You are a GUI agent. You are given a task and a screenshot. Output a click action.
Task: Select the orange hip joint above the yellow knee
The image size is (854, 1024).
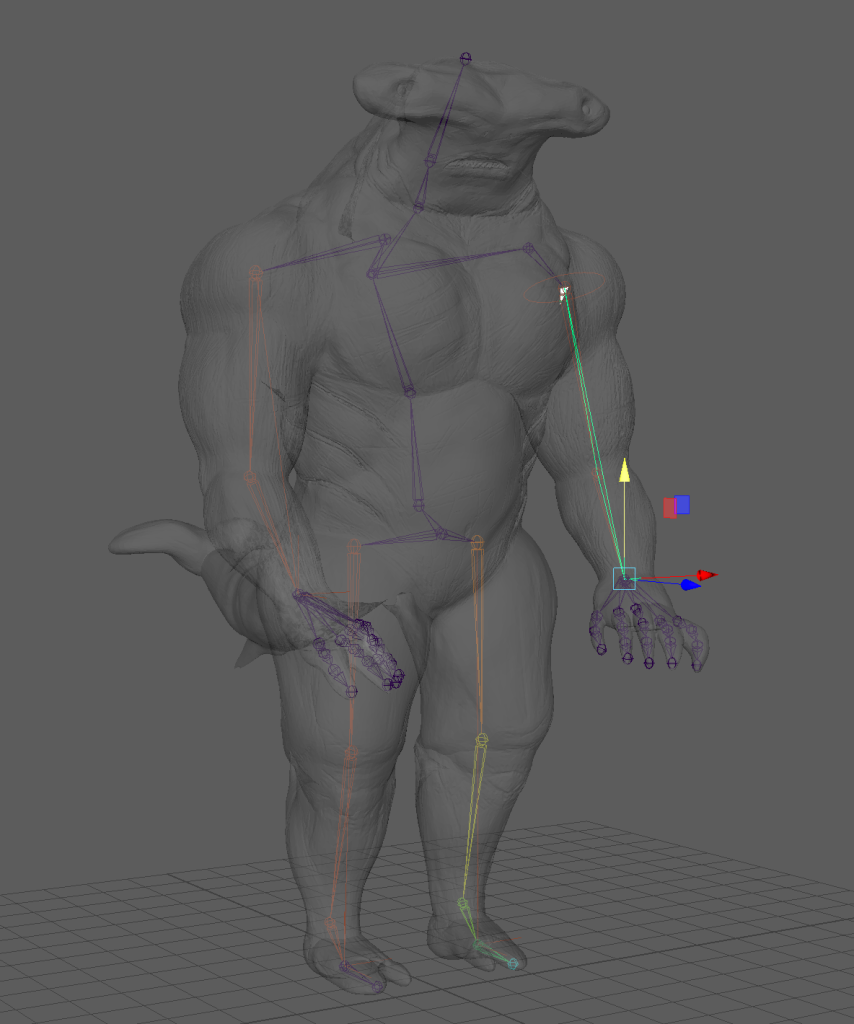[477, 542]
